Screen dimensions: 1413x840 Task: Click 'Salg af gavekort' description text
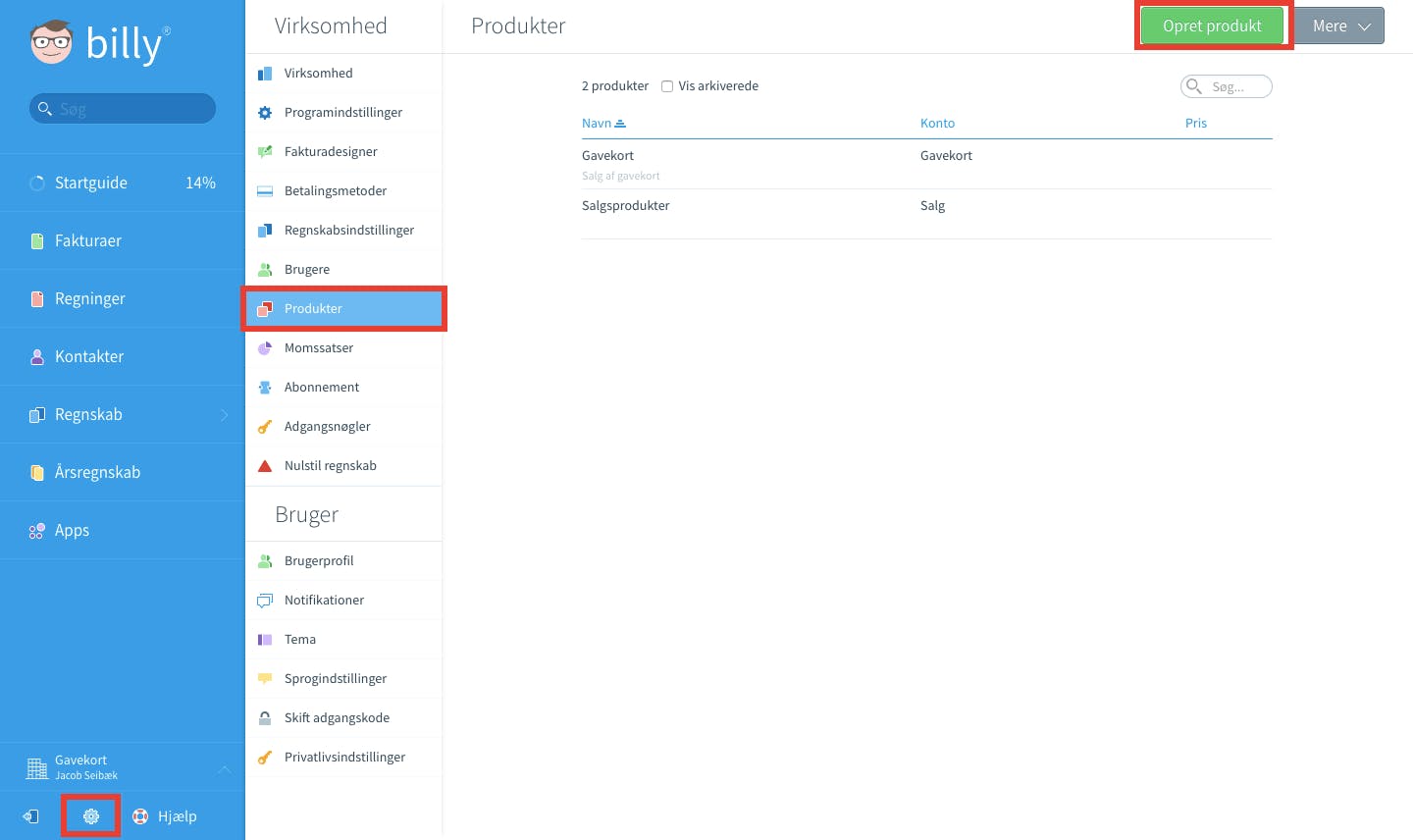click(x=621, y=176)
